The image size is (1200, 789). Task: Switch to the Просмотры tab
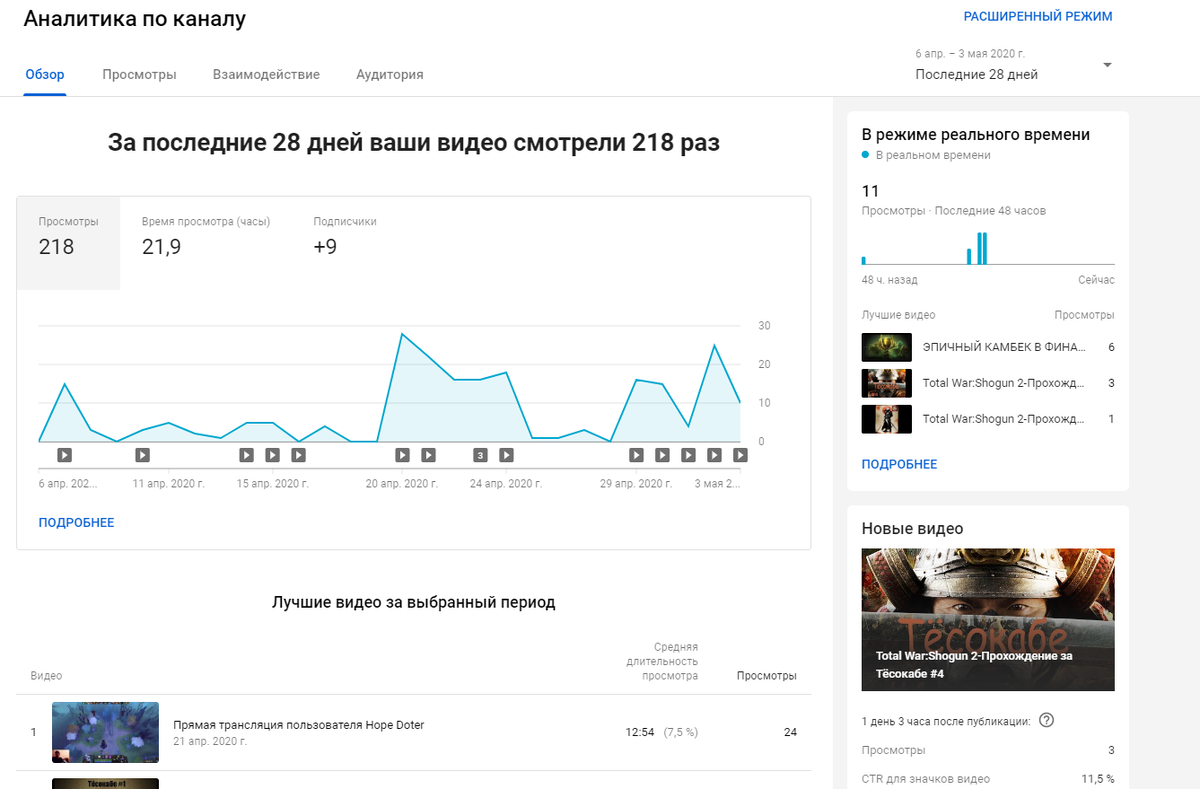point(139,74)
